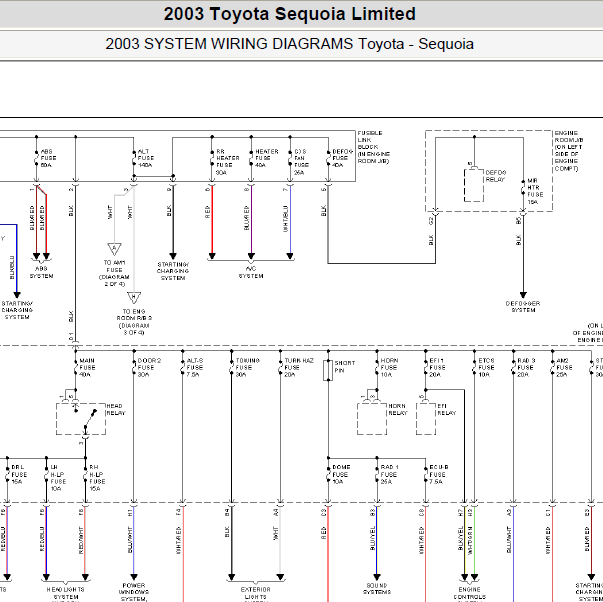The width and height of the screenshot is (603, 602).
Task: Click the RAD 1 FUSE 25A label
Action: 390,474
